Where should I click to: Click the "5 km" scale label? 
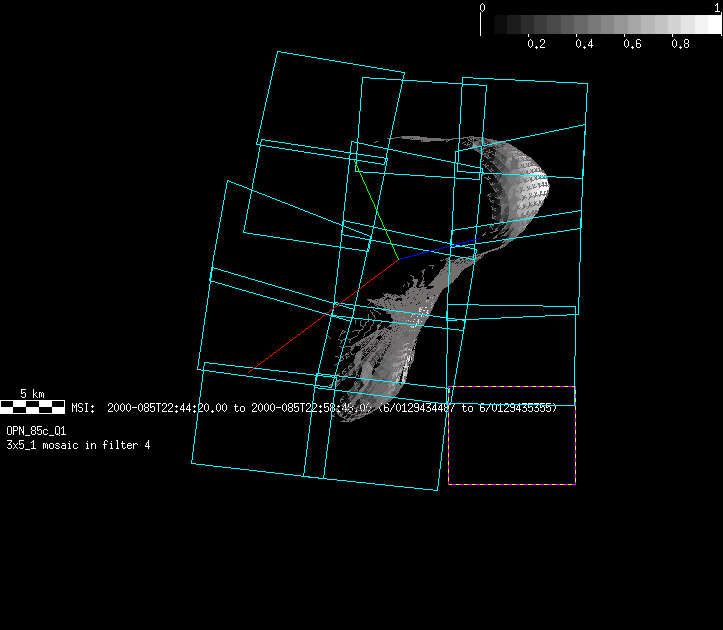[x=32, y=394]
